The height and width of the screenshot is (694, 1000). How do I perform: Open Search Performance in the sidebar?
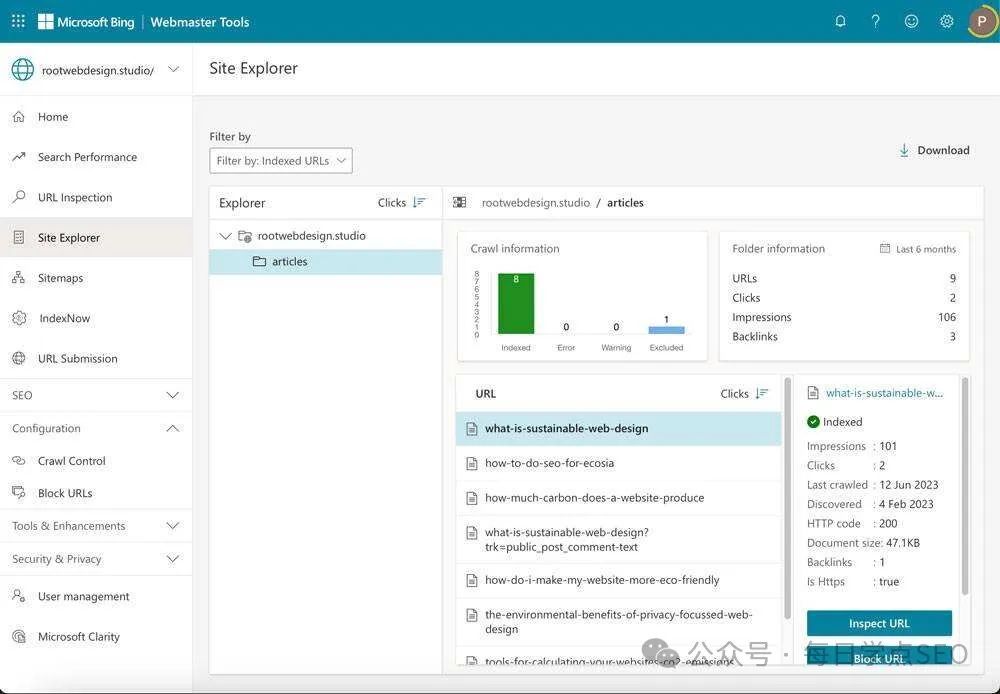click(87, 157)
